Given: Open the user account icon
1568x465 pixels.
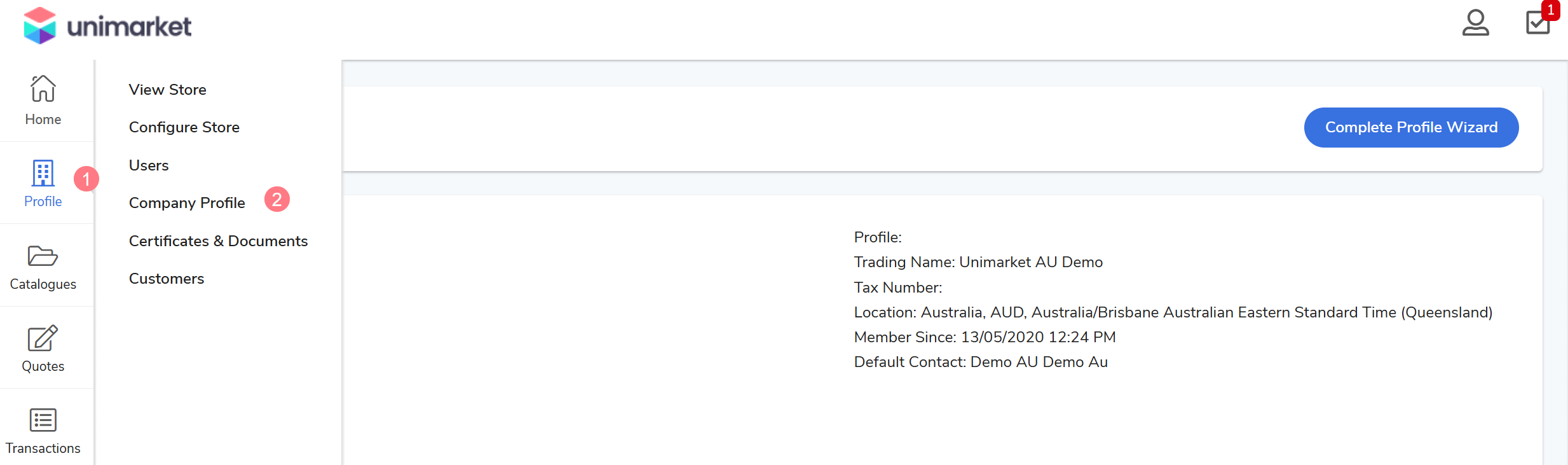Looking at the screenshot, I should (1475, 23).
